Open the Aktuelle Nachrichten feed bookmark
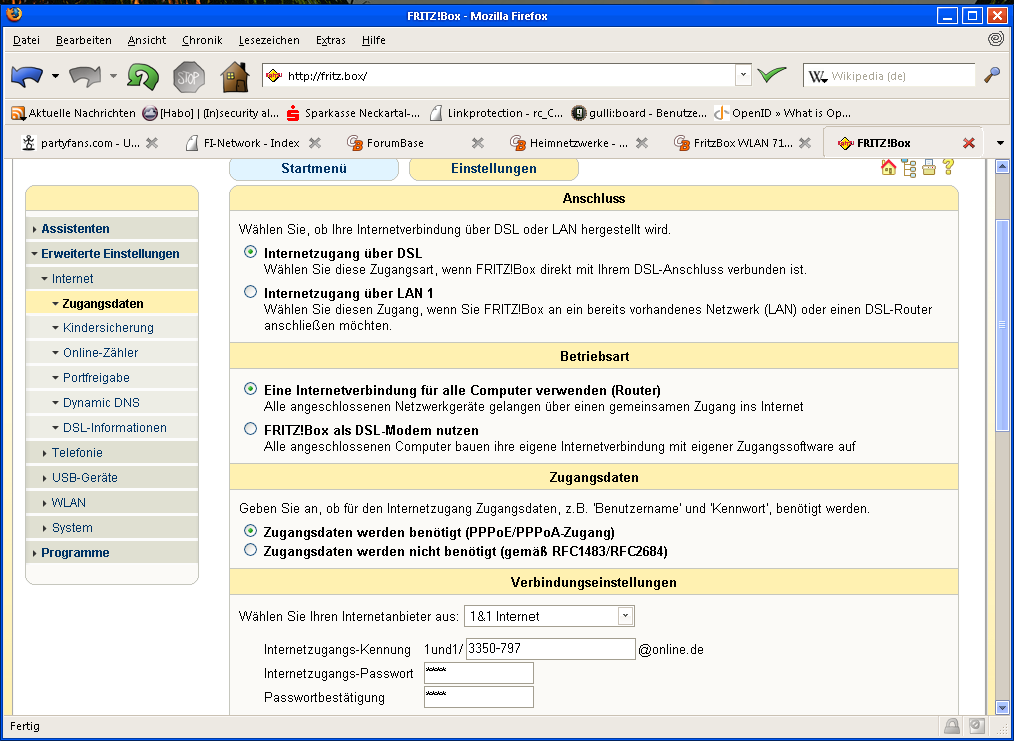 coord(73,113)
